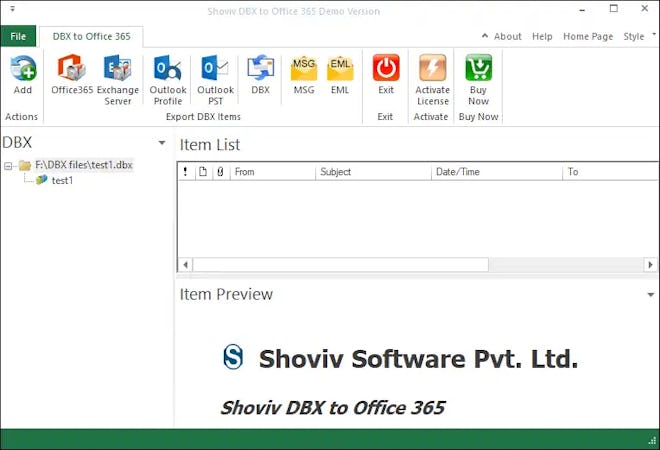660x450 pixels.
Task: Click the Shoviv S logo in preview
Action: [233, 357]
